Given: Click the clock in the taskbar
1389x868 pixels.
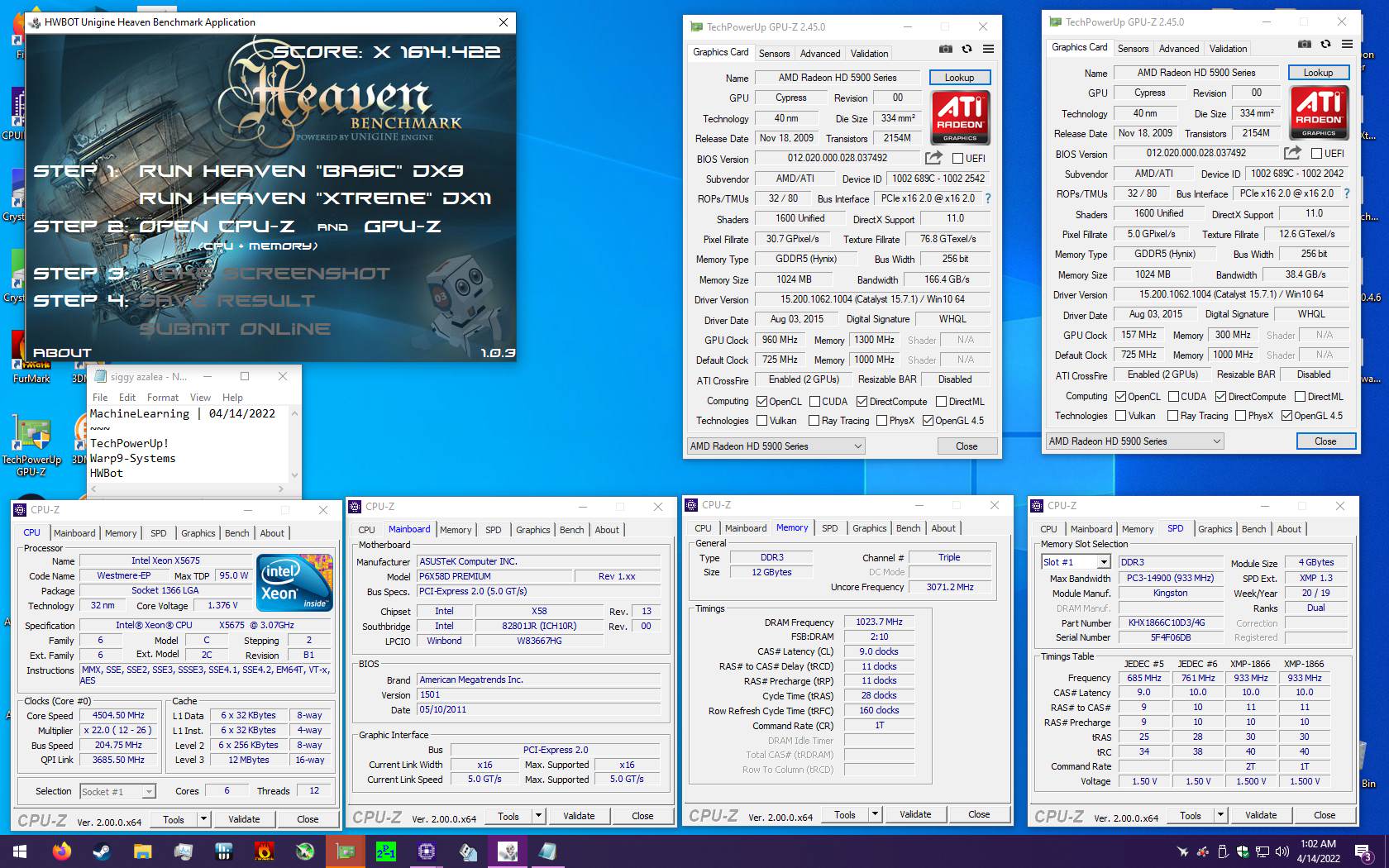Looking at the screenshot, I should coord(1318,851).
